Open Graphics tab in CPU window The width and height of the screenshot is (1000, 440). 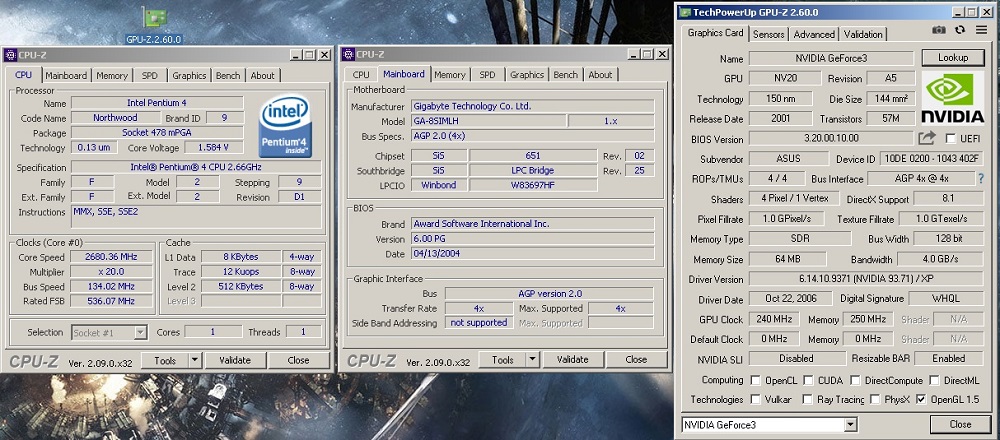click(x=189, y=75)
